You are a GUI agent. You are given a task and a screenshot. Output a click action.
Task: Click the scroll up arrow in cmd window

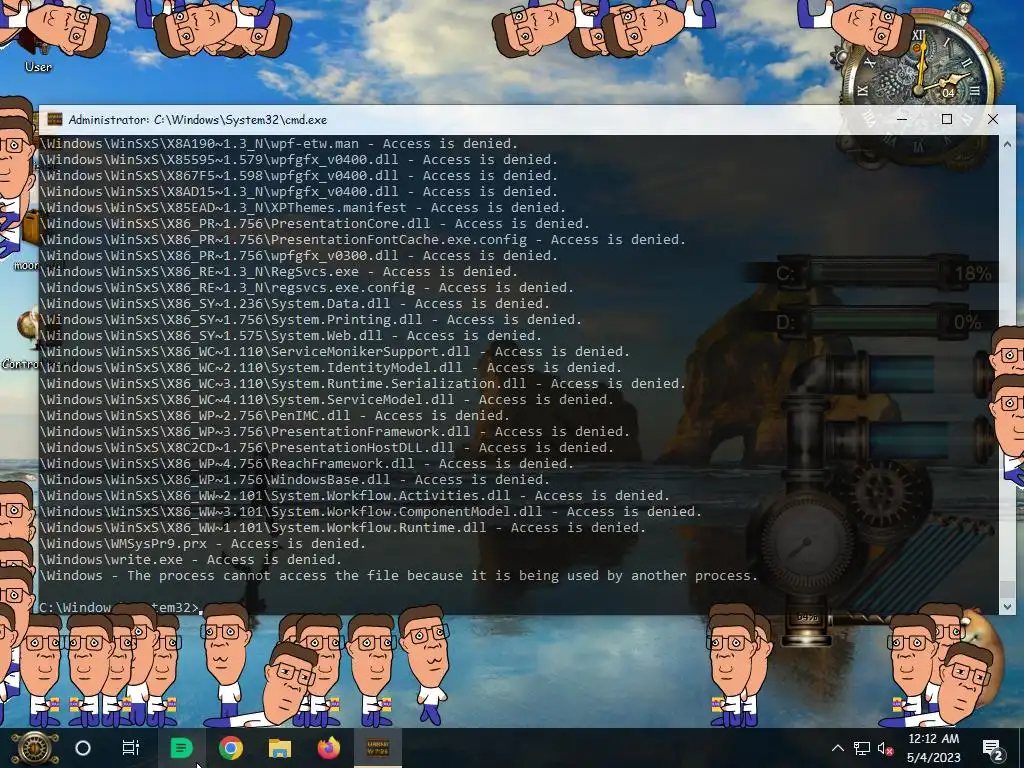[x=1006, y=144]
